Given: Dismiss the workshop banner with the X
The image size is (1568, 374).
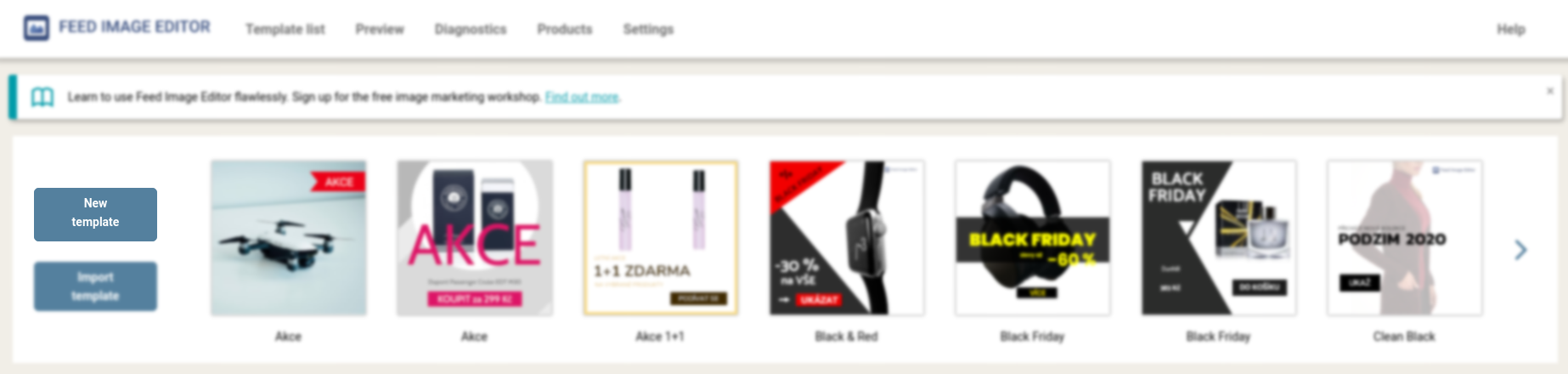Looking at the screenshot, I should tap(1550, 91).
